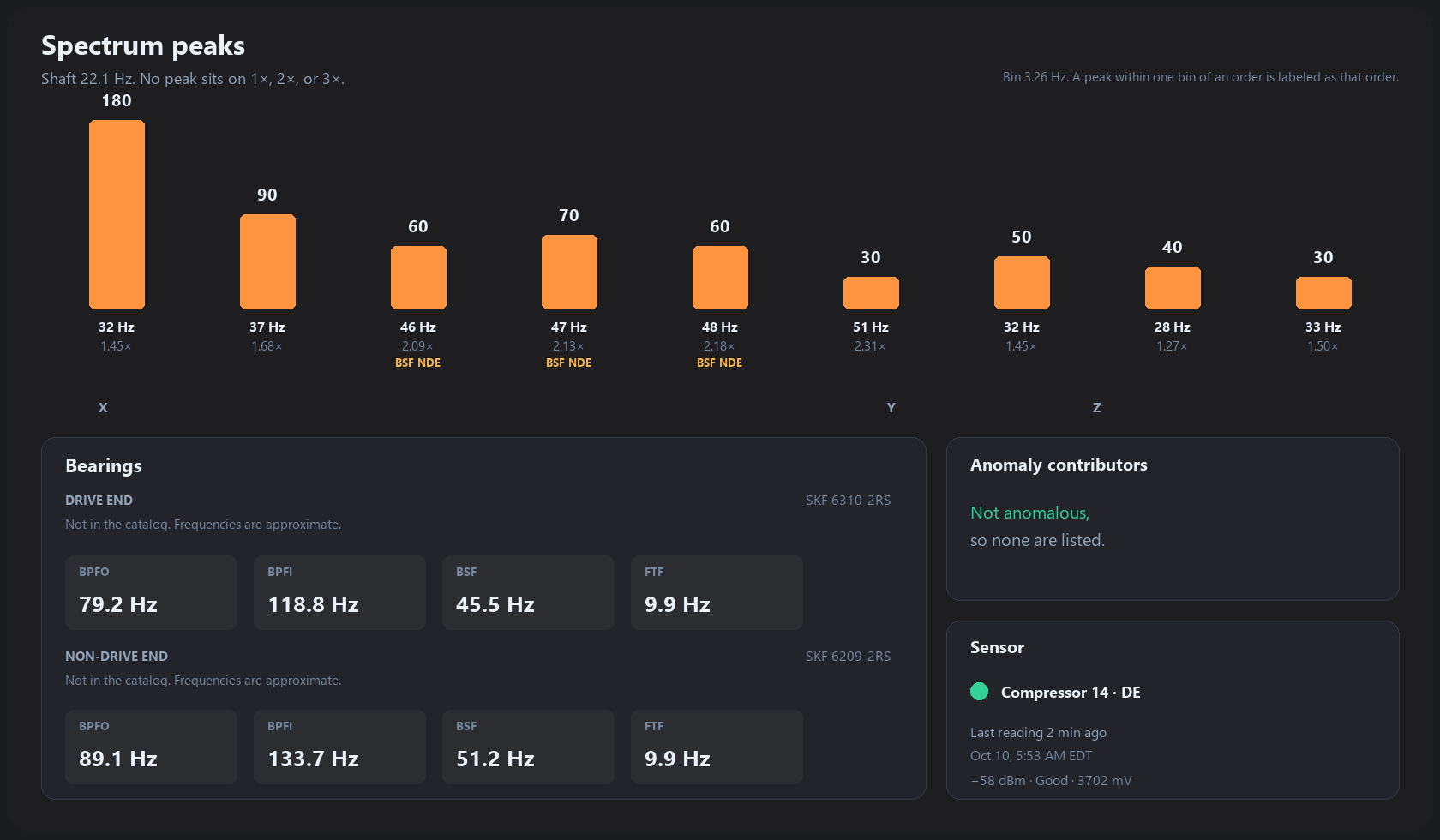Select the non-drive end FTF 9.9 Hz card
This screenshot has width=1440, height=840.
tap(717, 747)
